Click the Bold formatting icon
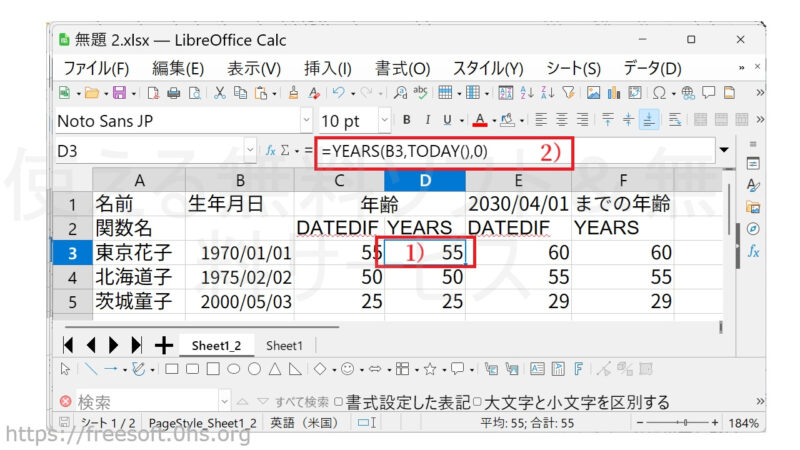Screen dimensions: 800x450 [x=407, y=120]
